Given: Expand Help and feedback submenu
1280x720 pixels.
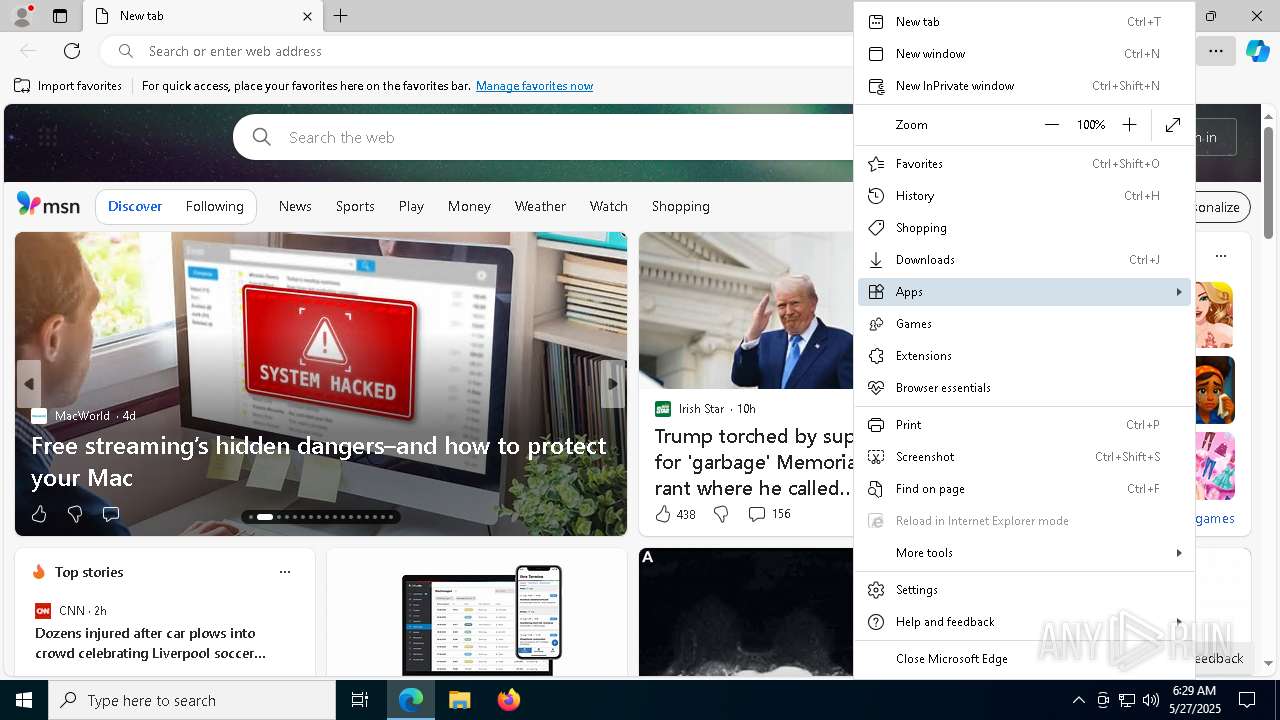Looking at the screenshot, I should pyautogui.click(x=1024, y=622).
